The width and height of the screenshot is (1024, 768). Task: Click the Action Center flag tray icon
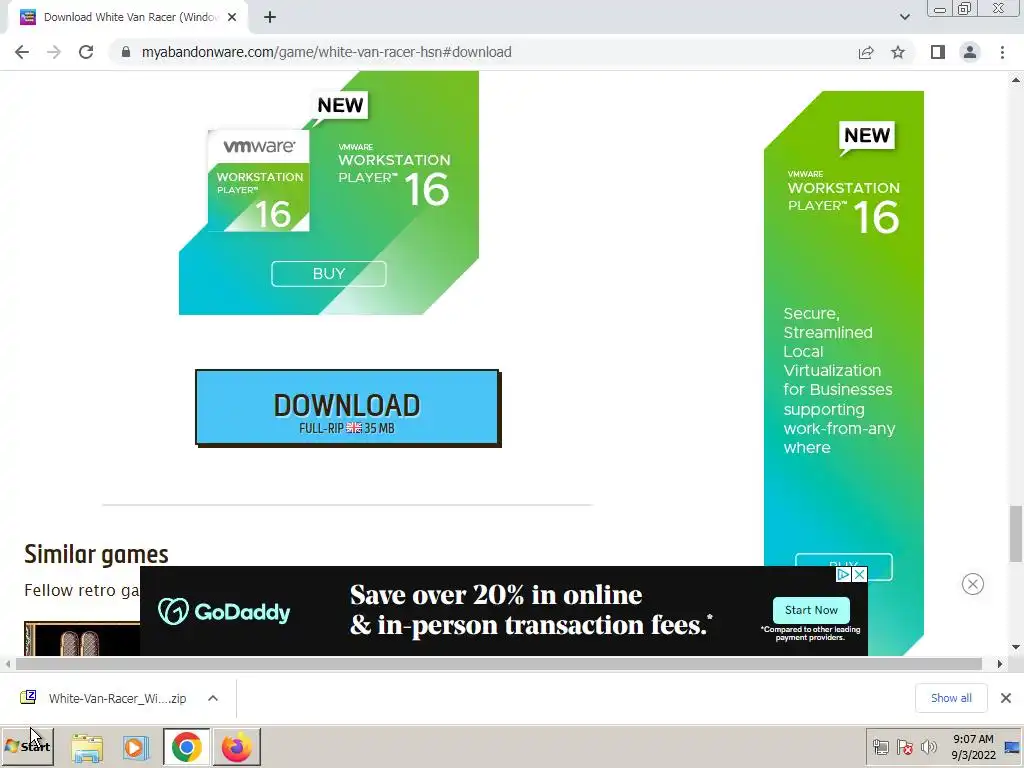pyautogui.click(x=904, y=747)
